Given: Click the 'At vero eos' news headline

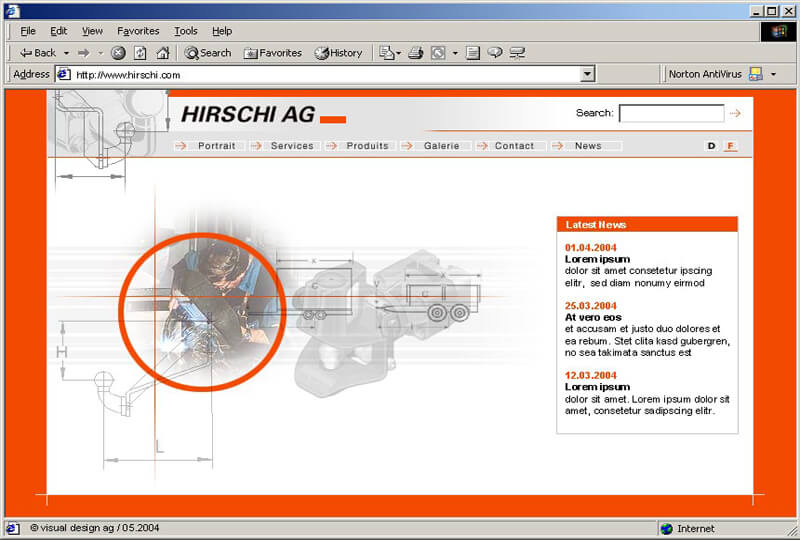Looking at the screenshot, I should (593, 317).
